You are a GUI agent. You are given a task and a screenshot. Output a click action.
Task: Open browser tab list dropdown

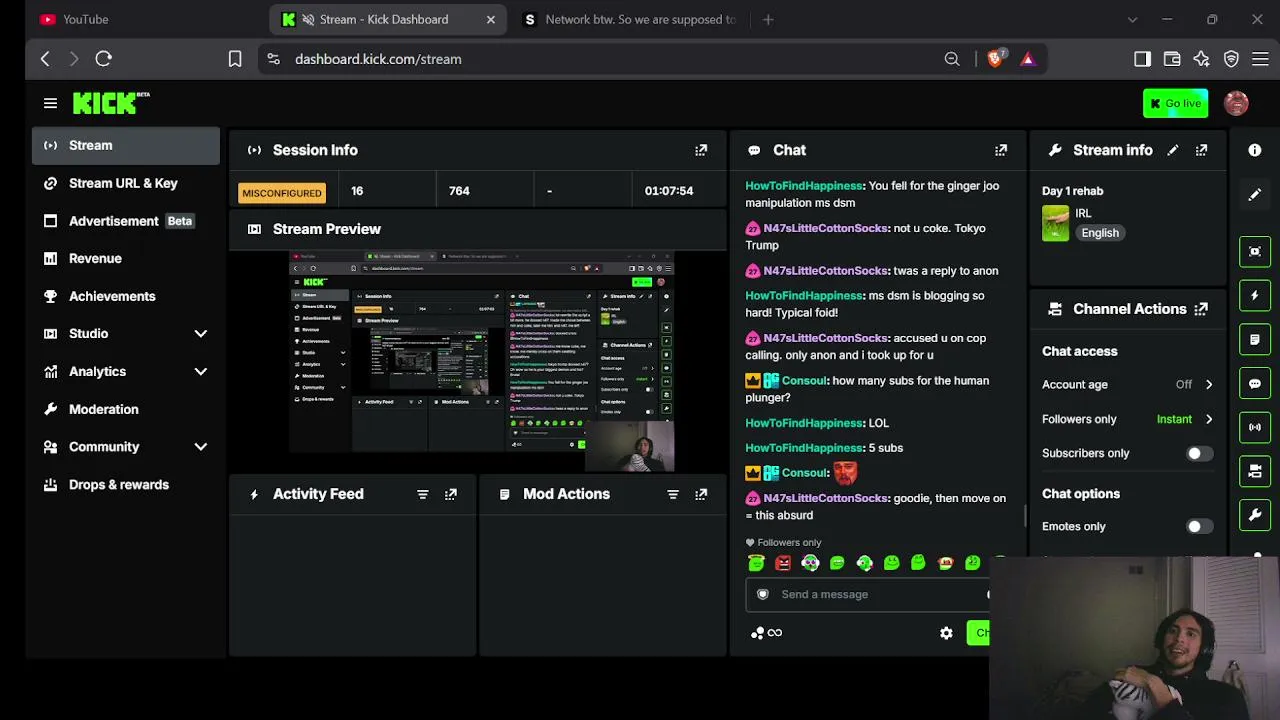tap(1132, 19)
